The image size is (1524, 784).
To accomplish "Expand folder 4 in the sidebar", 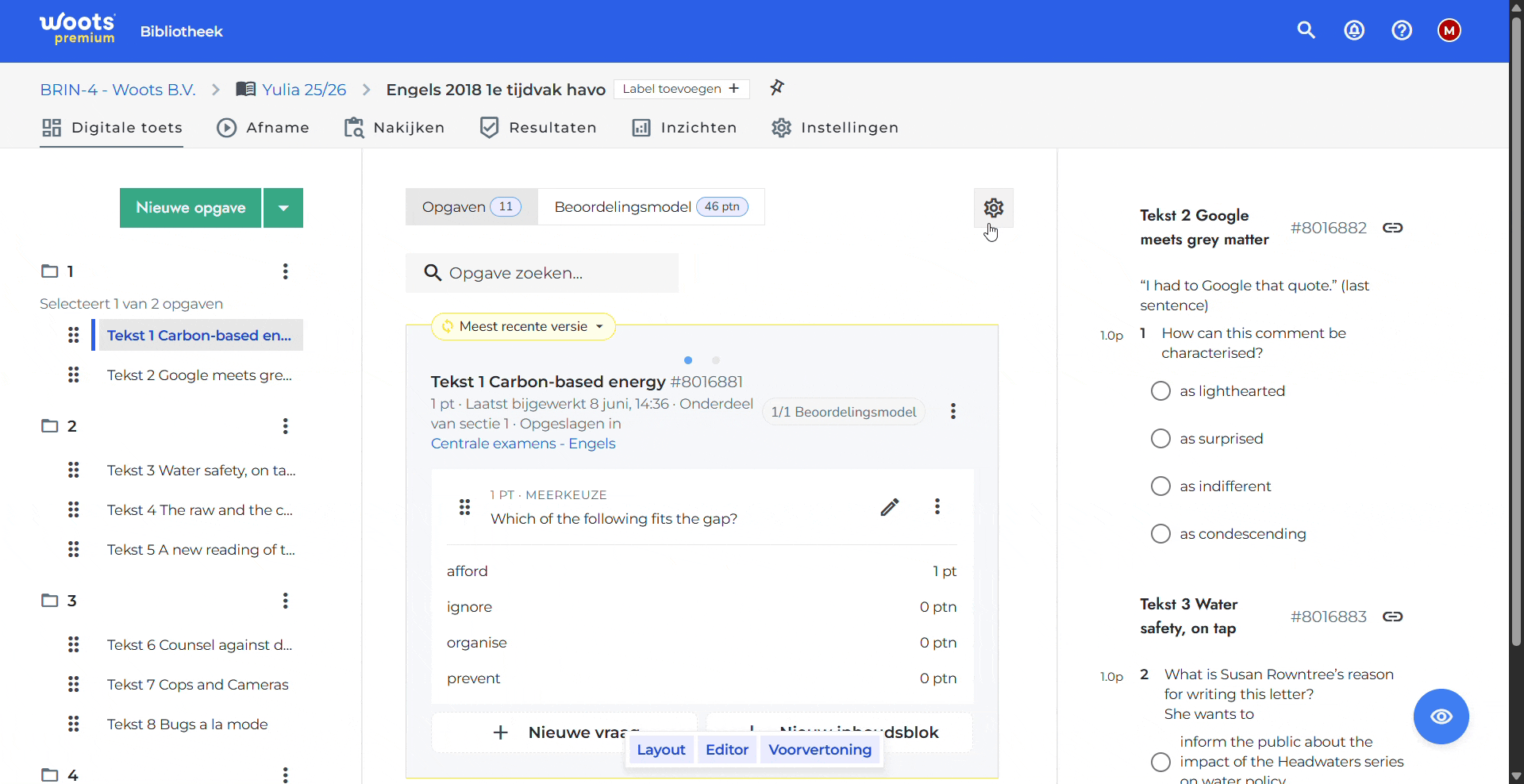I will [50, 774].
